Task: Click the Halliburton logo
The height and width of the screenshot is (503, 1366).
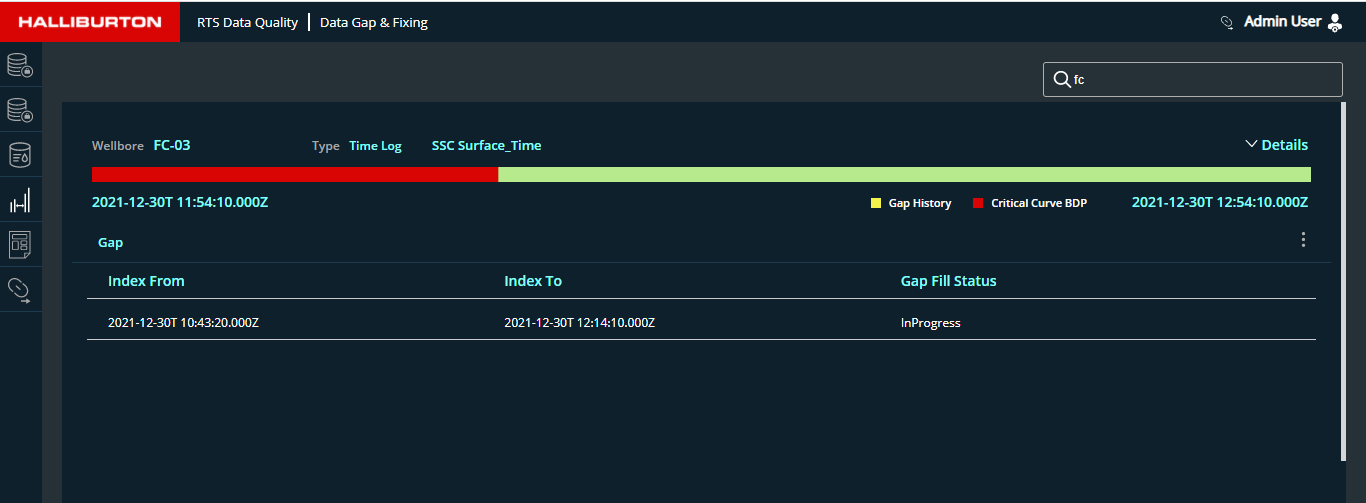Action: point(90,21)
